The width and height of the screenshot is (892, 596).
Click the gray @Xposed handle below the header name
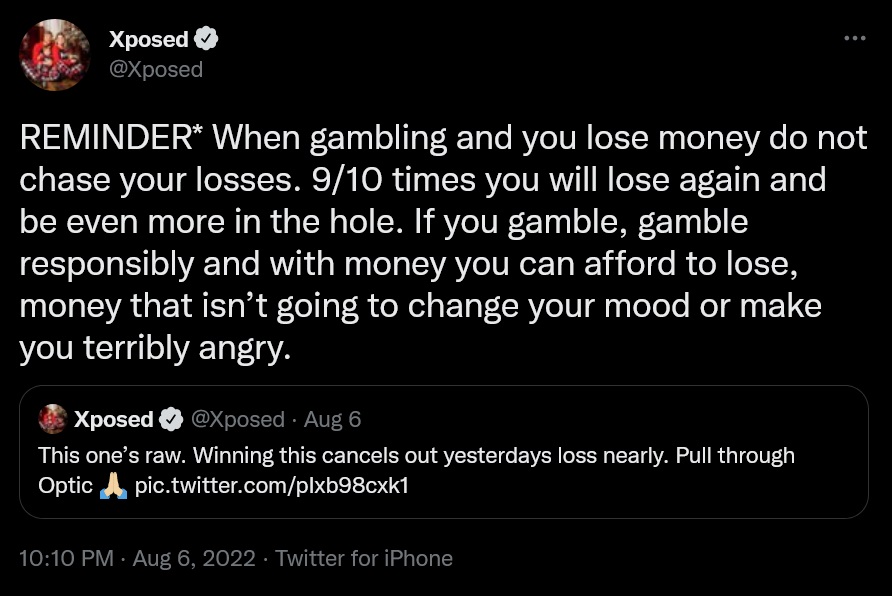tap(155, 69)
